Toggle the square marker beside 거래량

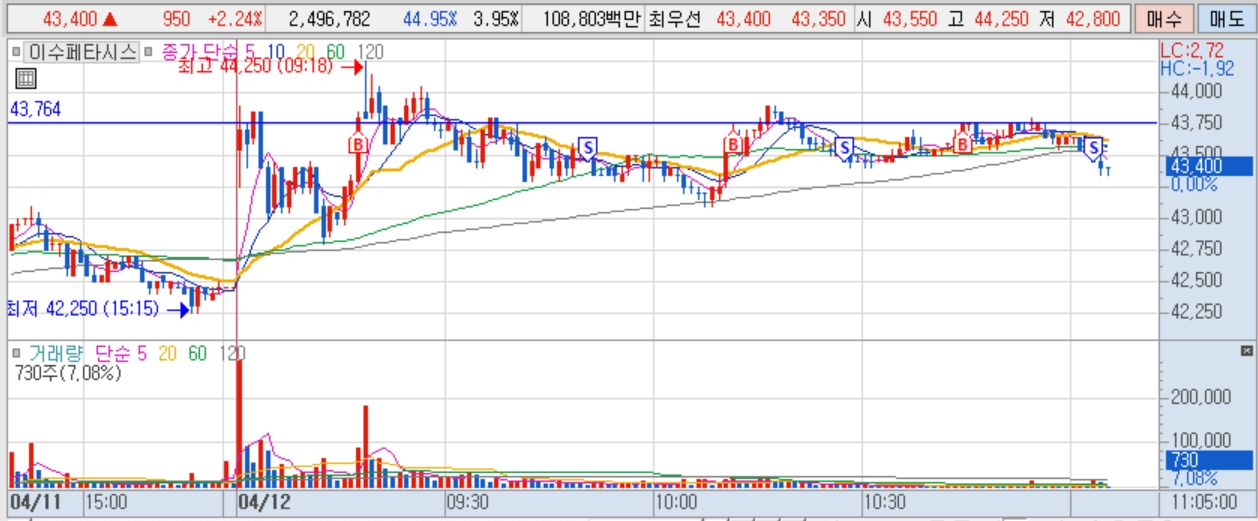[x=16, y=352]
